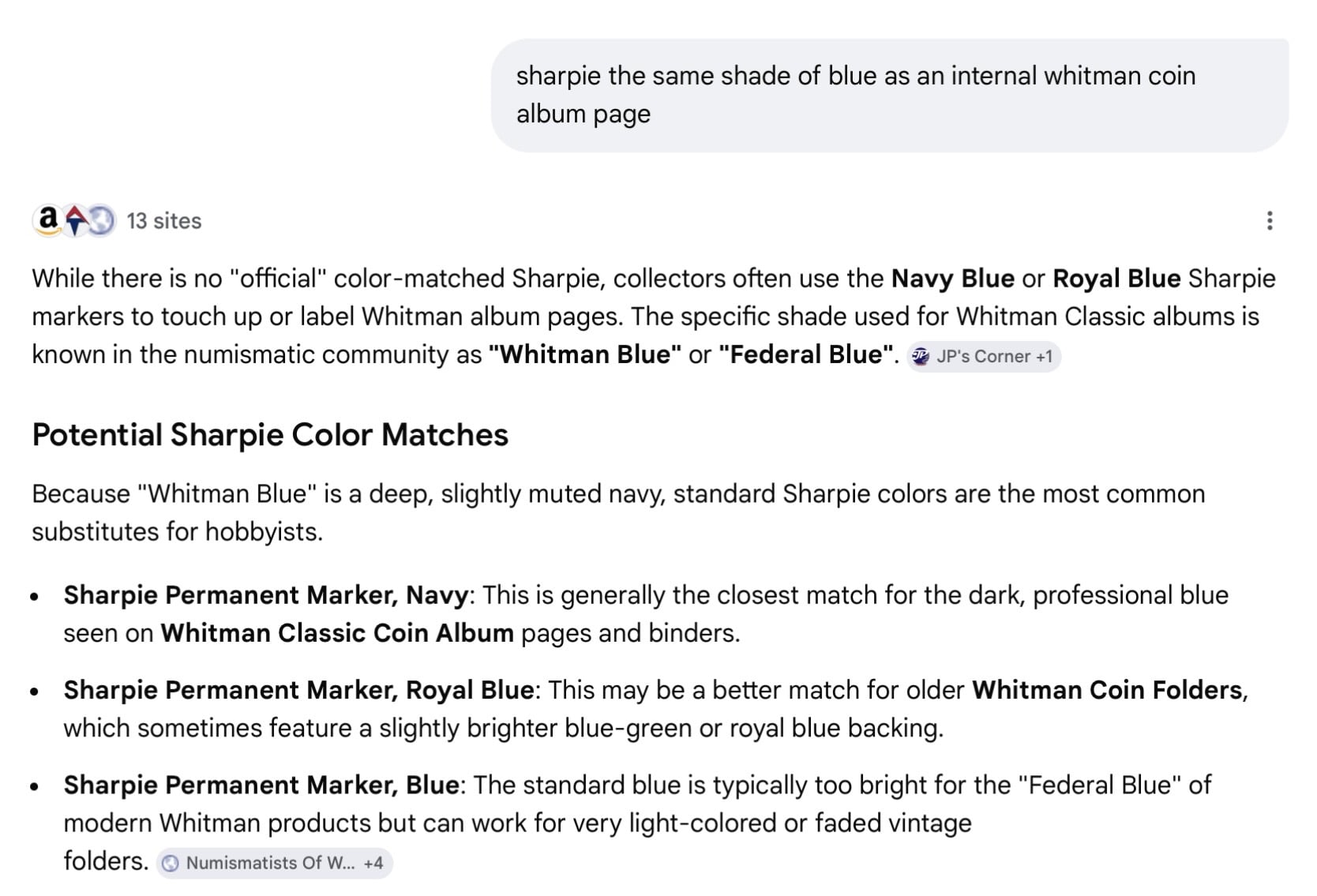Open the JP's Corner citation chip
Viewport: 1317px width, 896px height.
pos(984,357)
